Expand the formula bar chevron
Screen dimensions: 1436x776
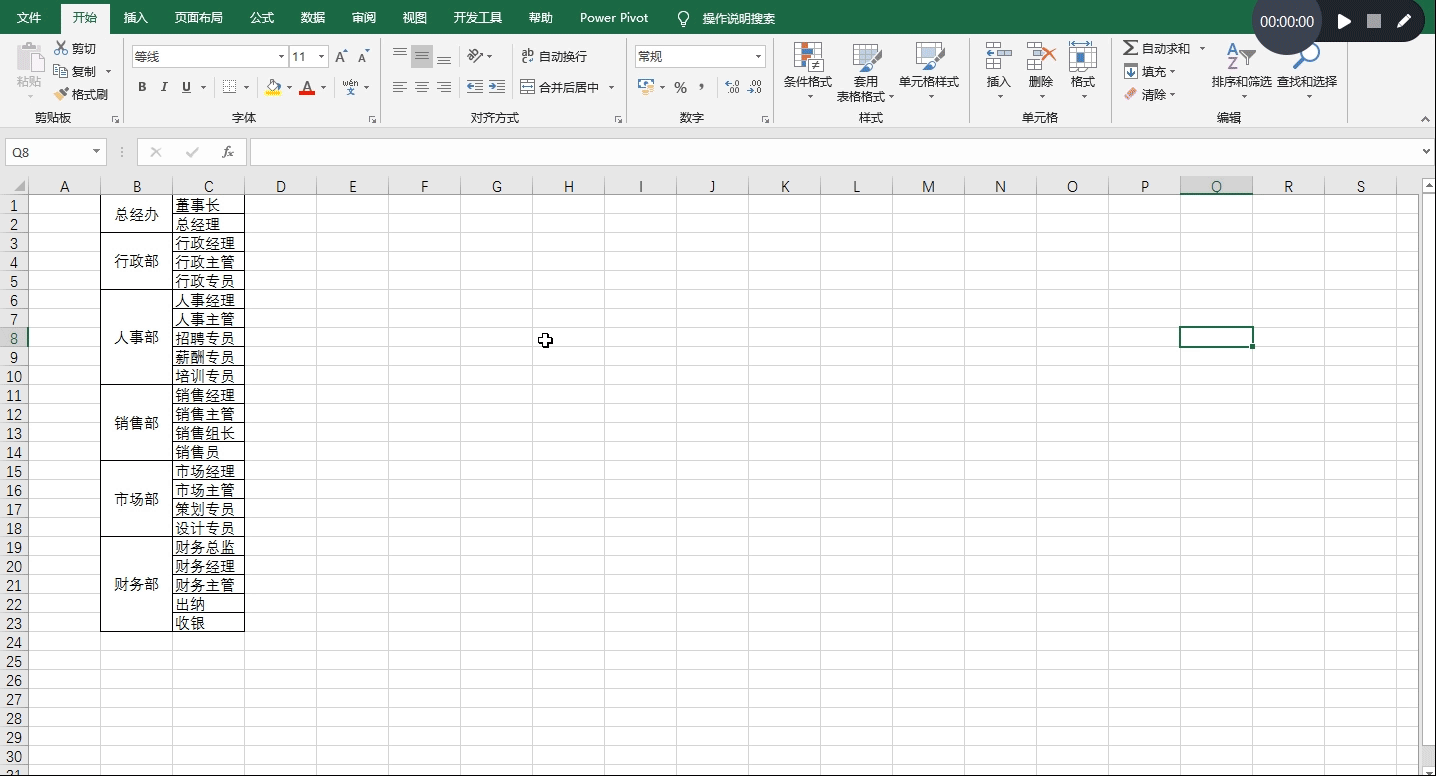pos(1426,152)
